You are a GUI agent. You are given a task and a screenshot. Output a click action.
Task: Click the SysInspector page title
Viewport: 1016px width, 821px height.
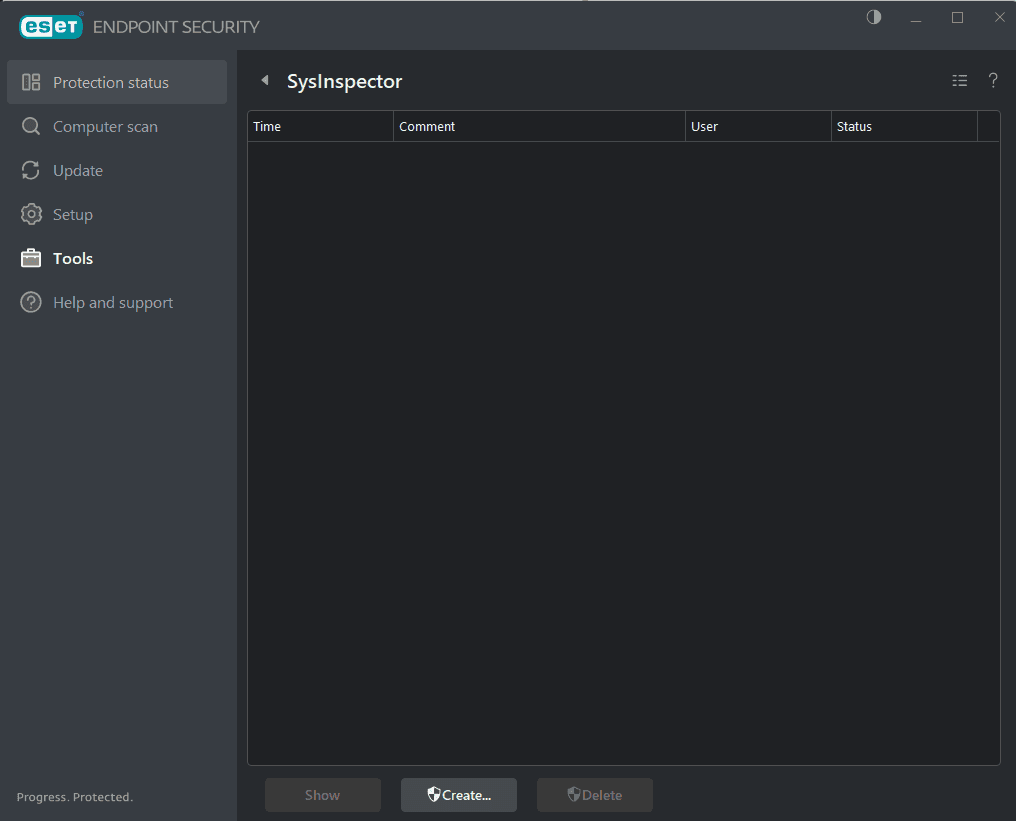[x=345, y=82]
